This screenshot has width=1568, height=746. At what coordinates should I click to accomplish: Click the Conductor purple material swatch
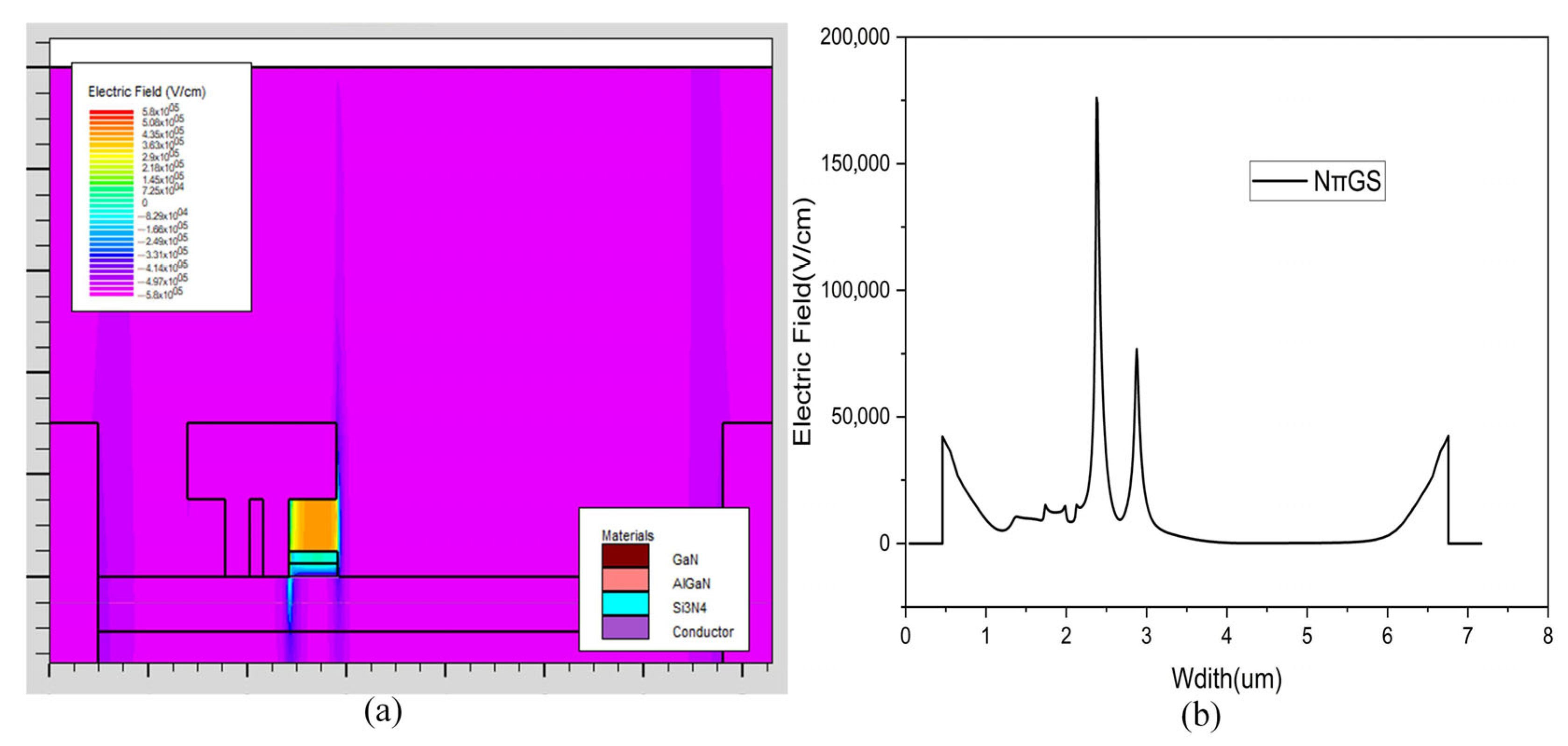pyautogui.click(x=625, y=628)
